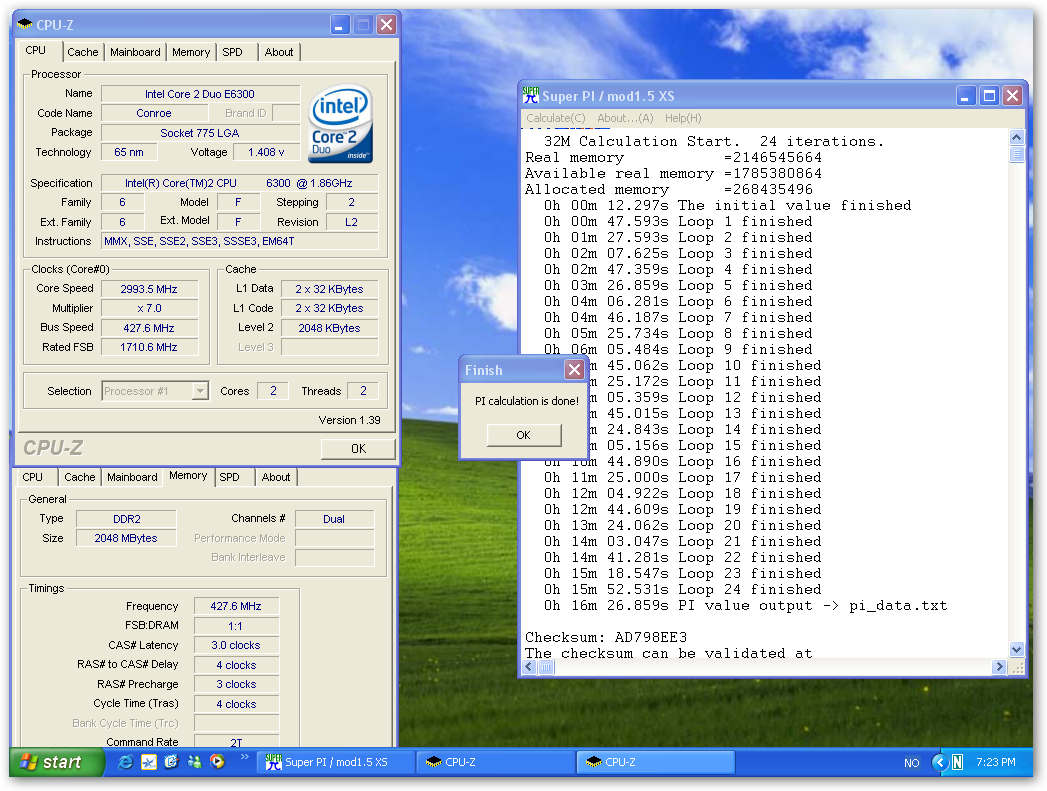Image resolution: width=1047 pixels, height=791 pixels.
Task: Click OK button in the CPU-Z window
Action: (358, 449)
